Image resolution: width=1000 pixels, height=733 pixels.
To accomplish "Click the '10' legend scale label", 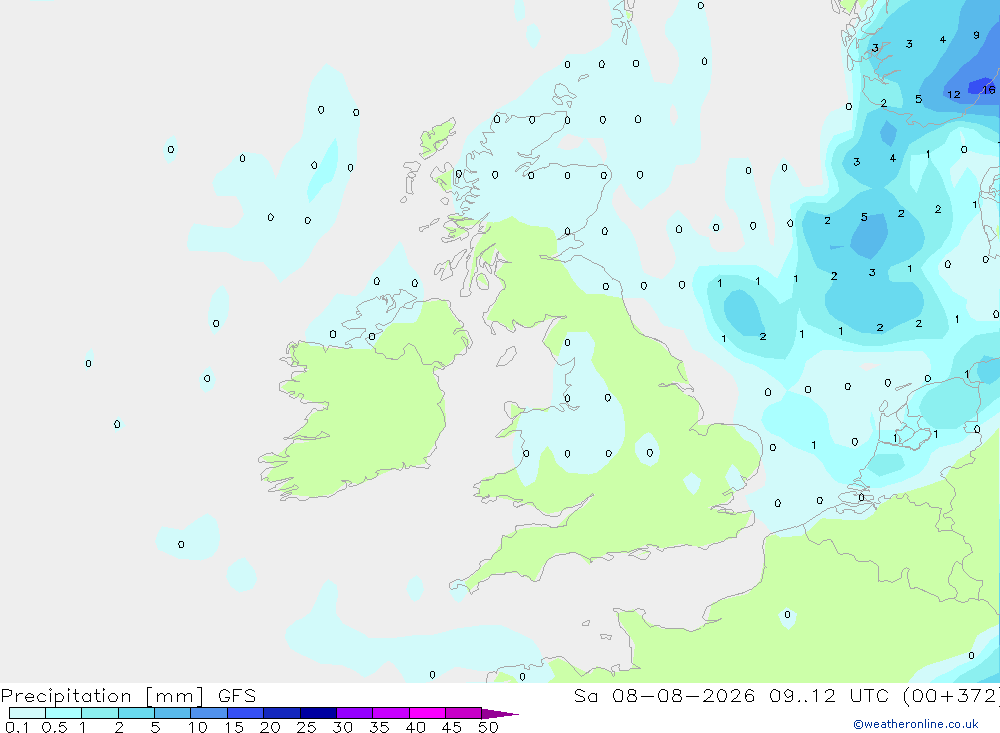I will pos(198,727).
